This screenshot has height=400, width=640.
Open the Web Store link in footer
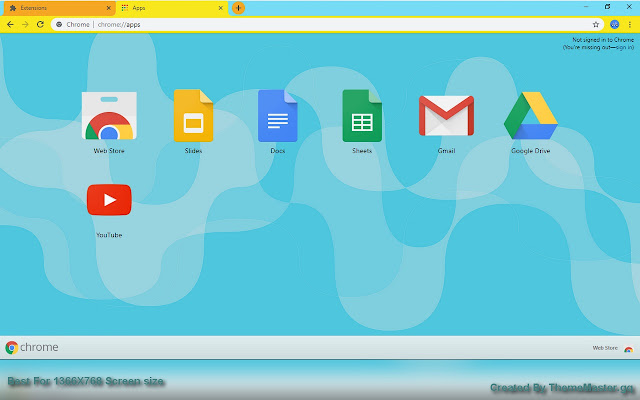point(605,348)
